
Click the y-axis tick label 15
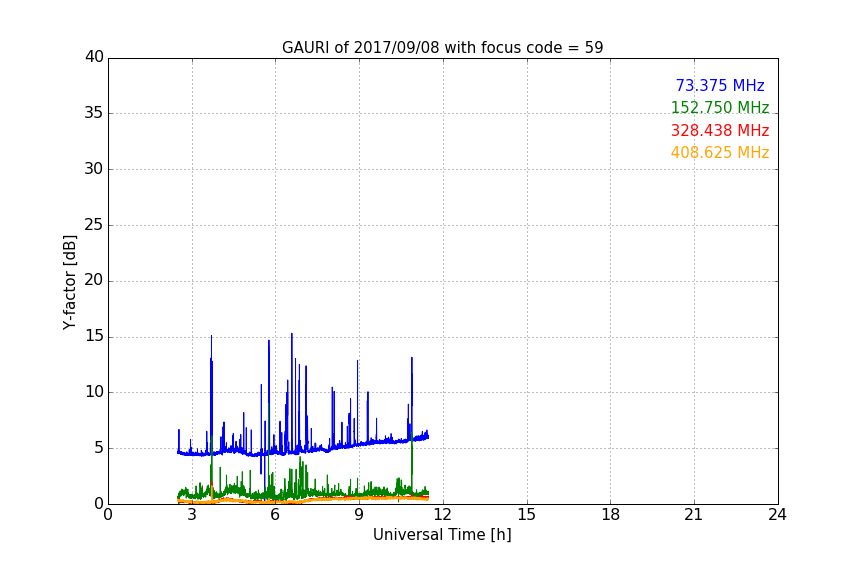(94, 336)
